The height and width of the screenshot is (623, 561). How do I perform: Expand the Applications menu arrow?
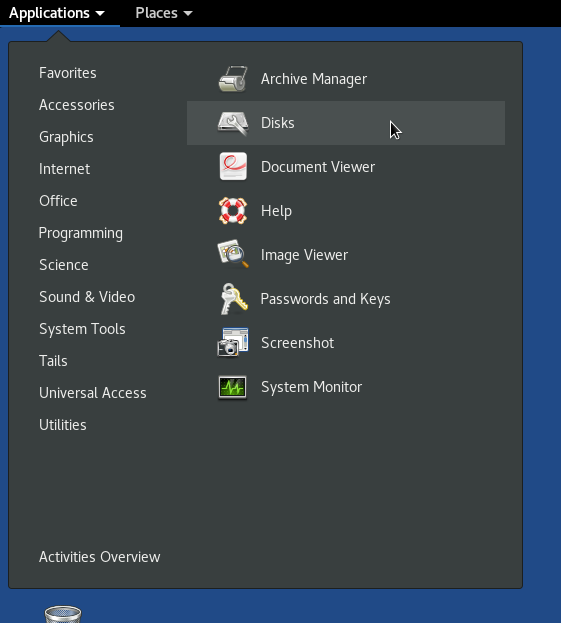pyautogui.click(x=100, y=14)
